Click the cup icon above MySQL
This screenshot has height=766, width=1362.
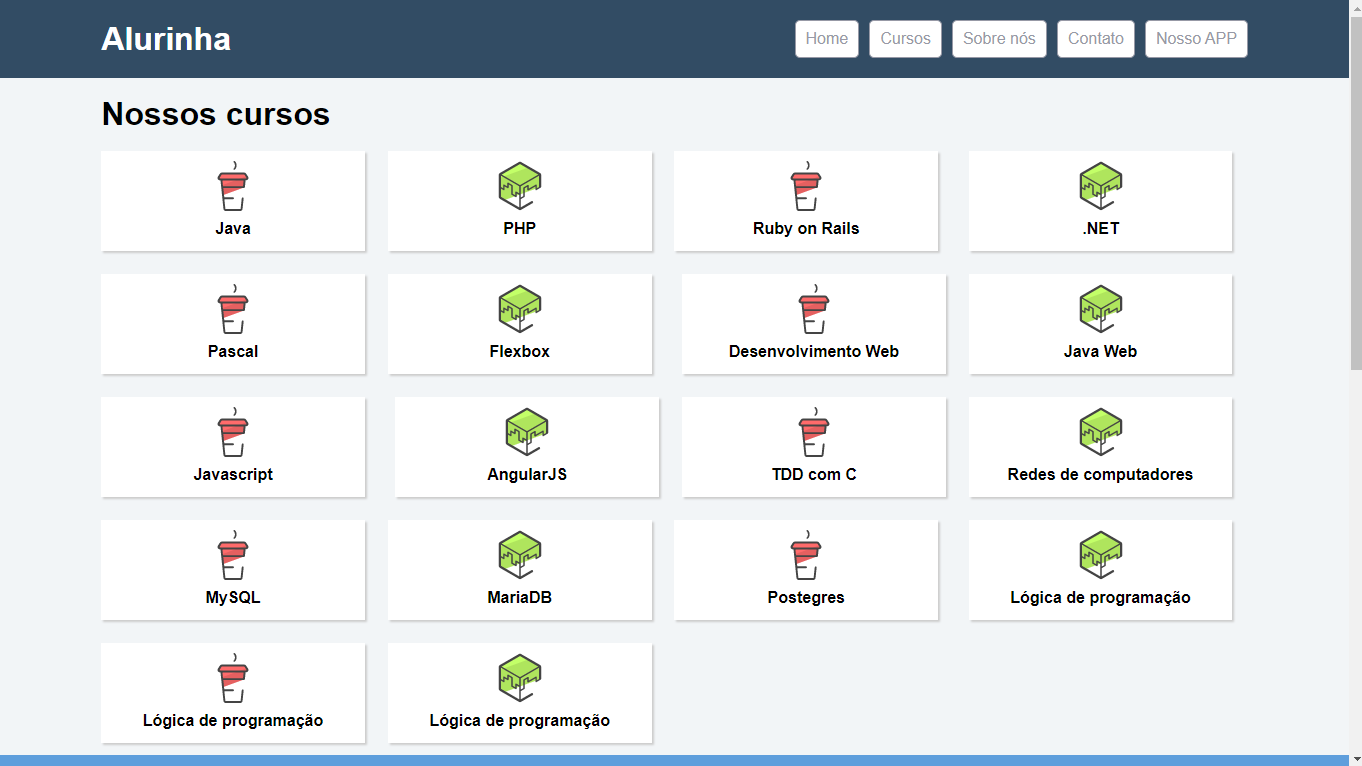point(233,556)
